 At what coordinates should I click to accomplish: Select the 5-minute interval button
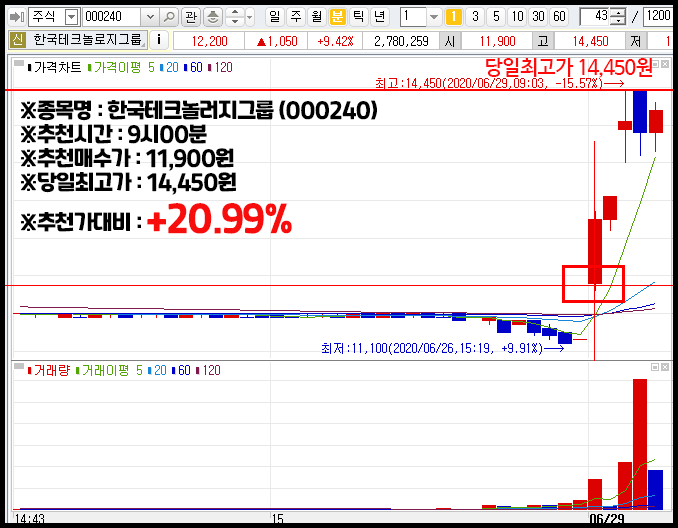[x=496, y=17]
